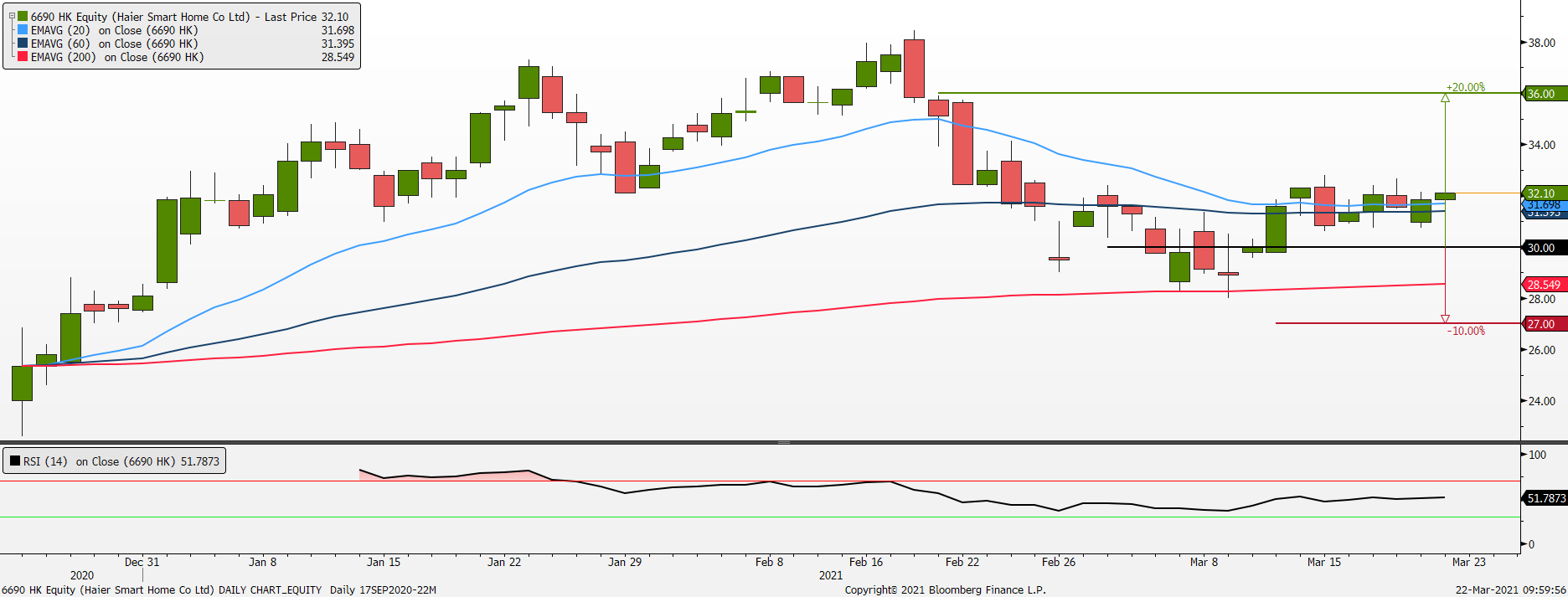Click the 34.00 price axis label

[x=1543, y=145]
